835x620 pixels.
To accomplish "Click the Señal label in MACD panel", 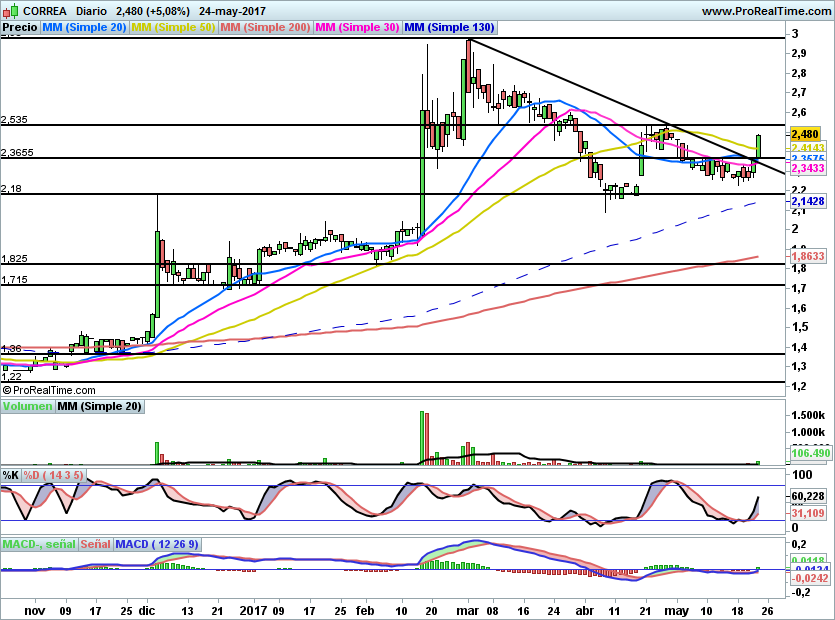I will coord(95,544).
